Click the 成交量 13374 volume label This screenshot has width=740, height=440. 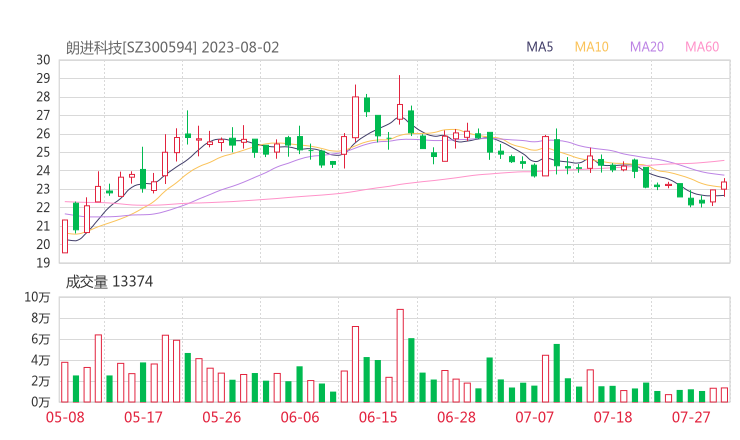(x=109, y=282)
